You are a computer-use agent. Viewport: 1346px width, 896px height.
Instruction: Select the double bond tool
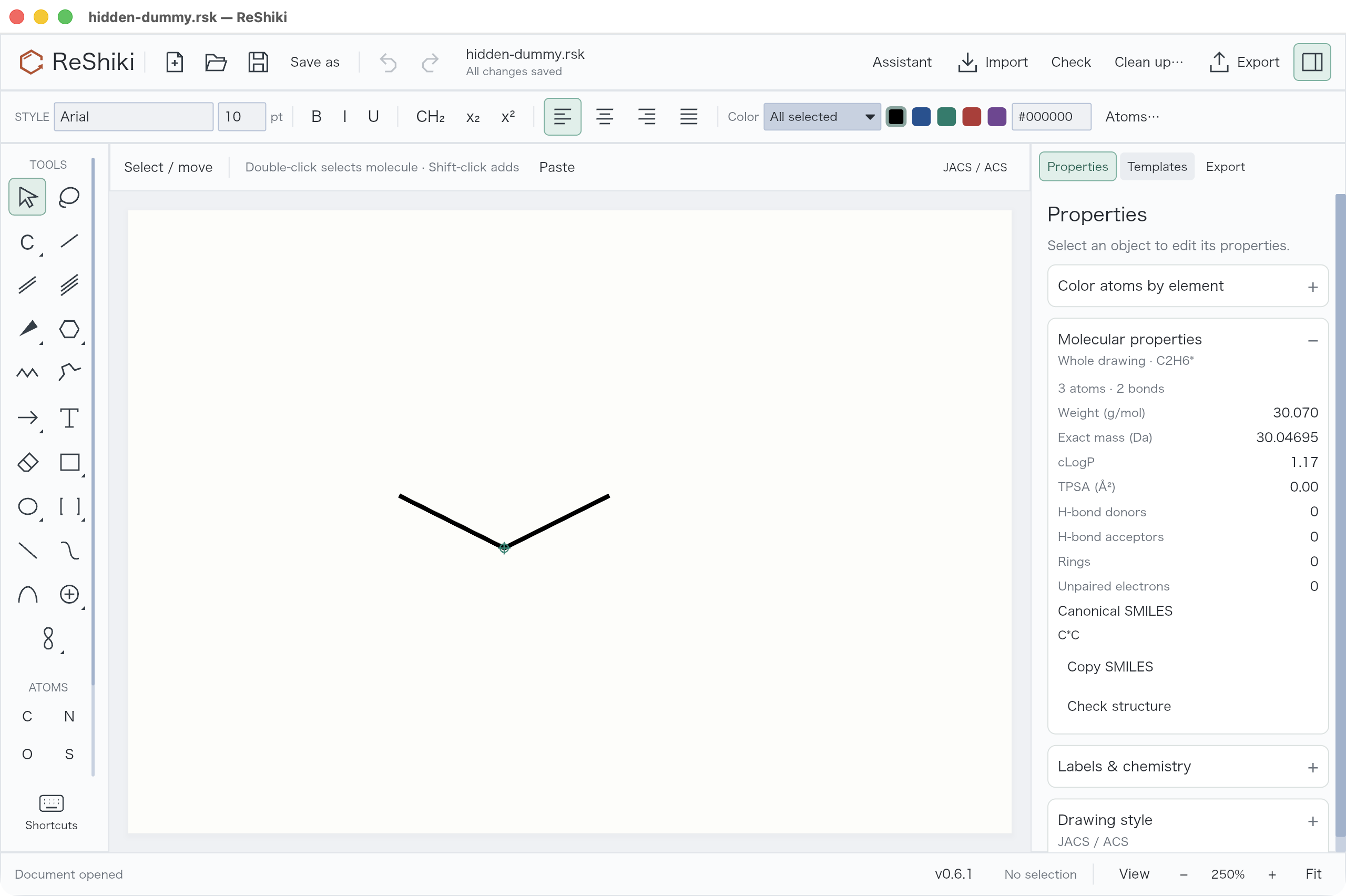pyautogui.click(x=27, y=285)
